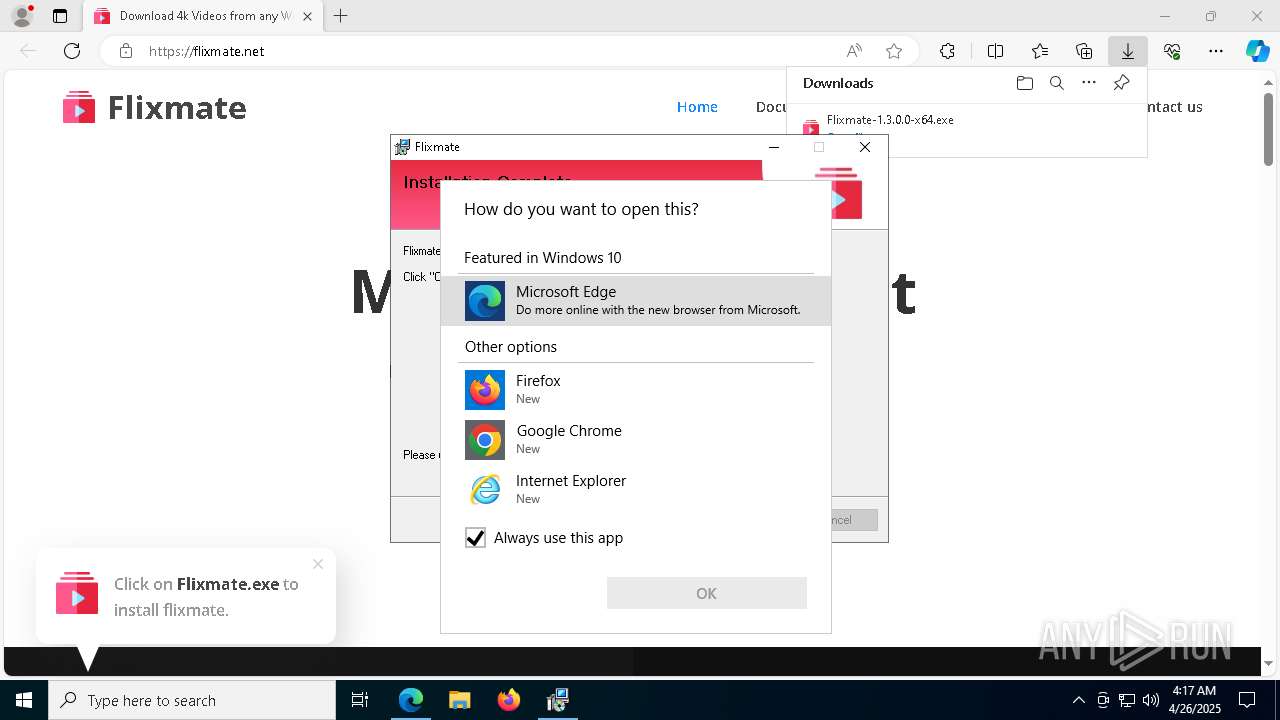Click the Flixmate site logo
This screenshot has width=1280, height=720.
coord(154,107)
